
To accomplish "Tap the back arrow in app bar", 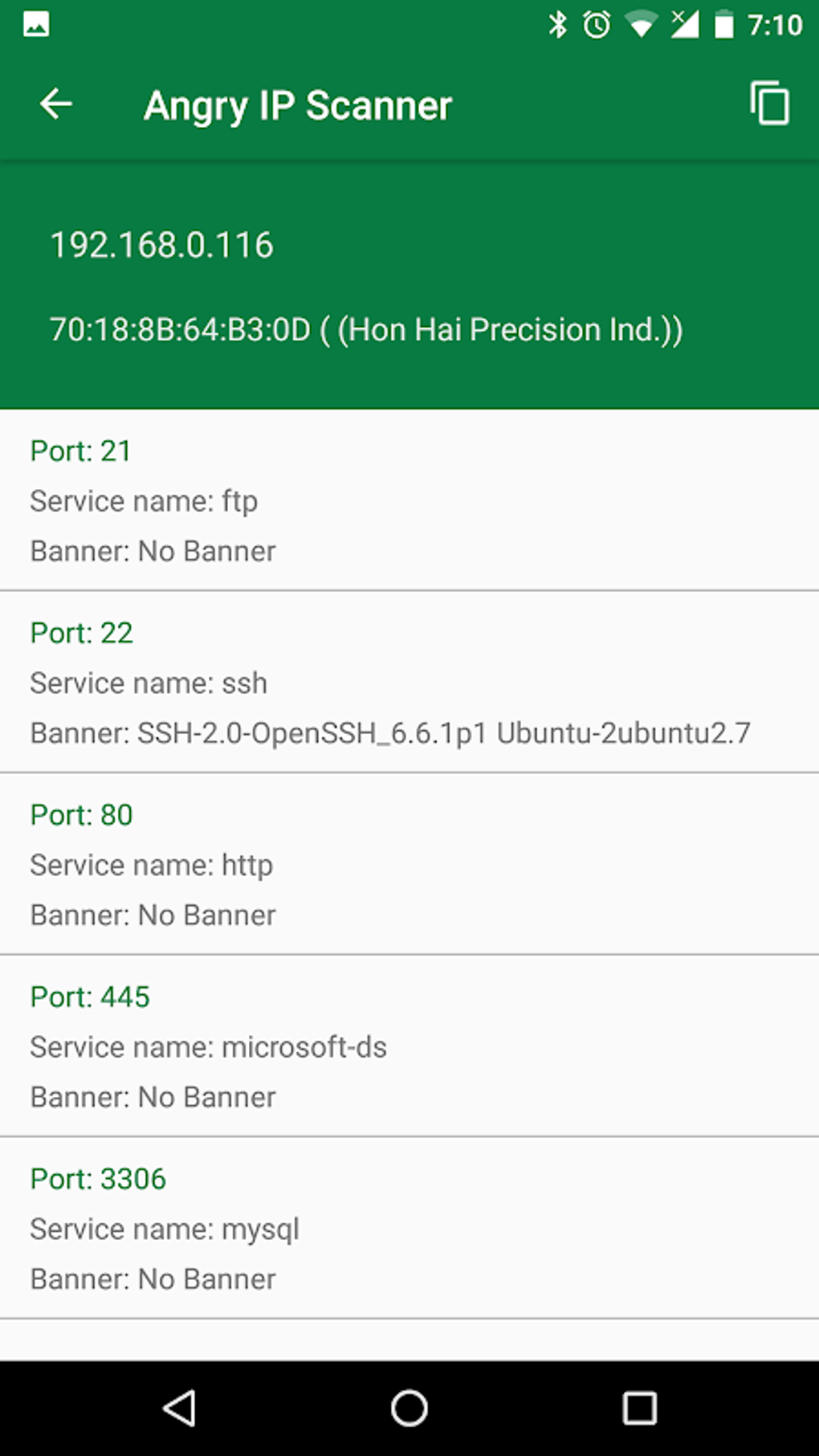I will click(x=56, y=104).
